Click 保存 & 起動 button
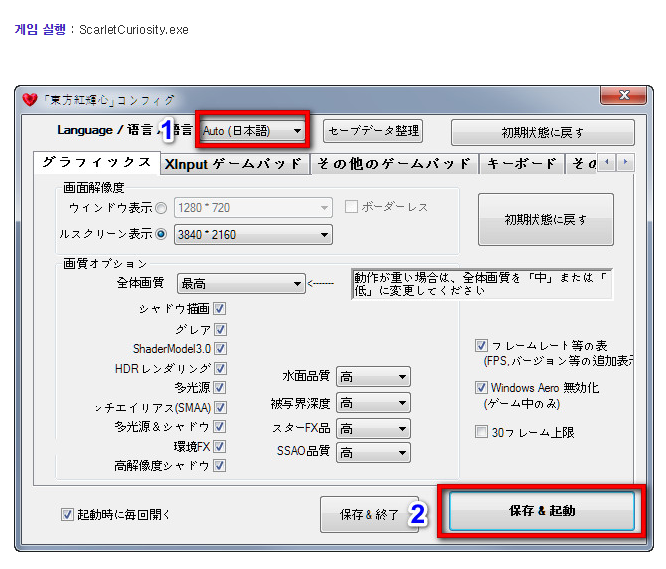Screen dimensions: 666x569 tap(542, 511)
